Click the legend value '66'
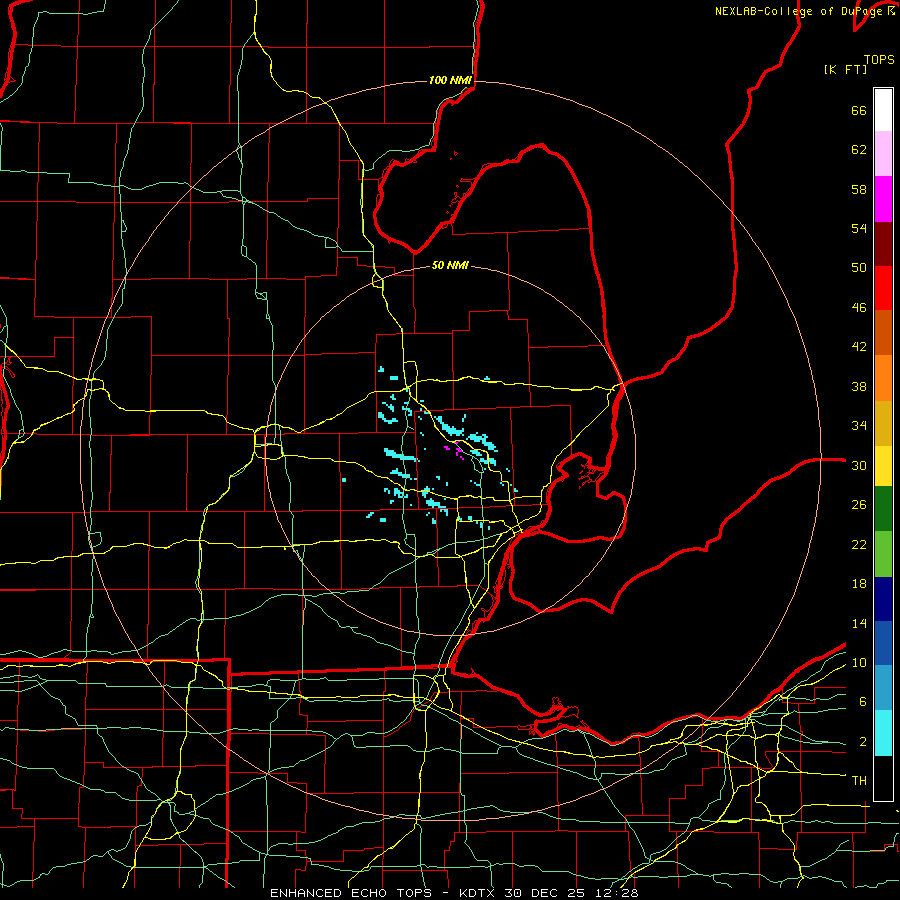Viewport: 900px width, 900px height. (859, 110)
